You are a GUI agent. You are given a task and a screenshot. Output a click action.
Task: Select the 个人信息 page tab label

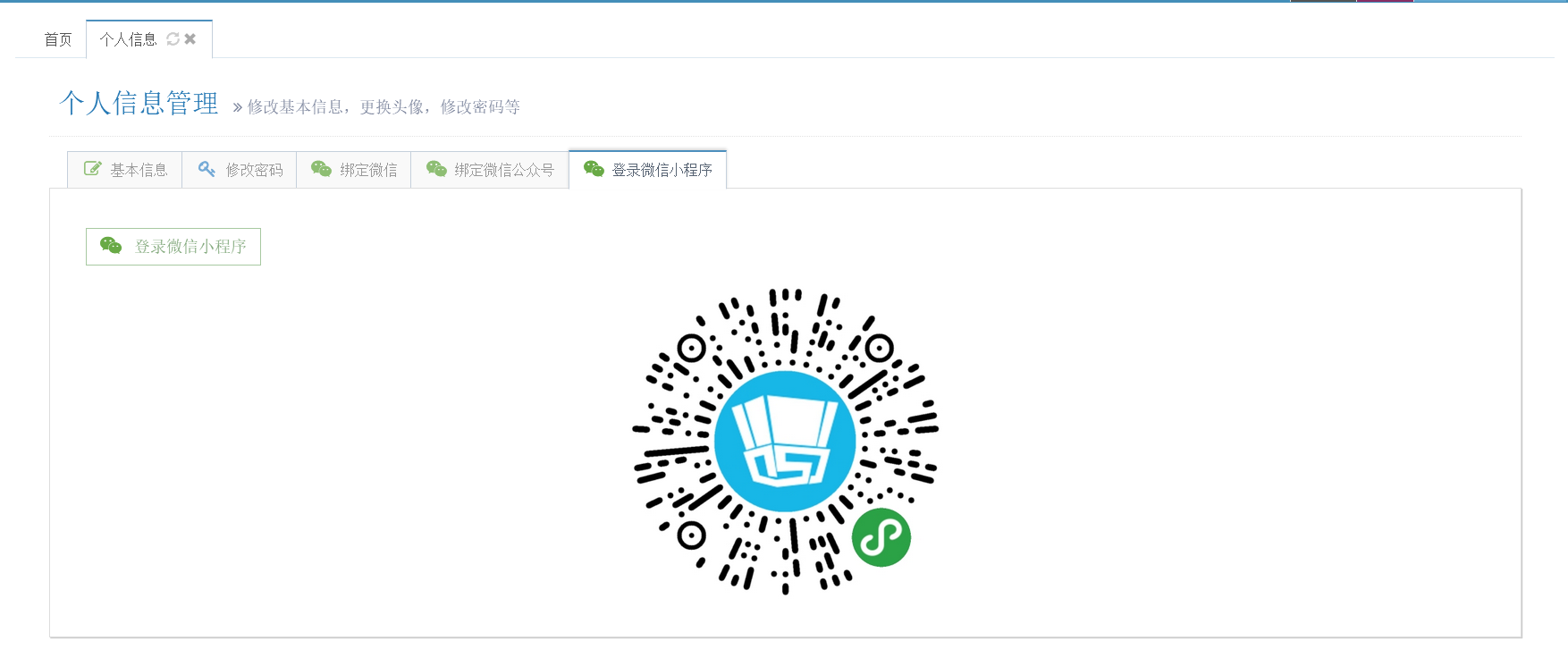(x=128, y=39)
